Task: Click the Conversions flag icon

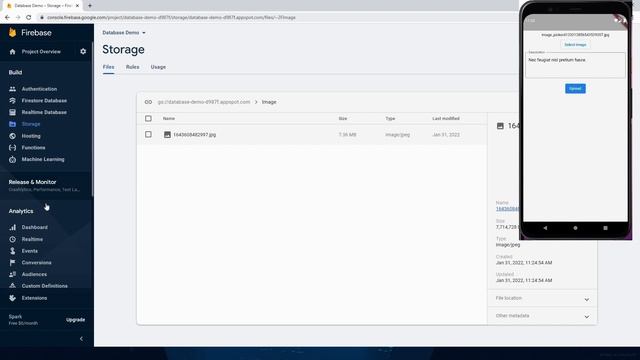Action: (13, 263)
